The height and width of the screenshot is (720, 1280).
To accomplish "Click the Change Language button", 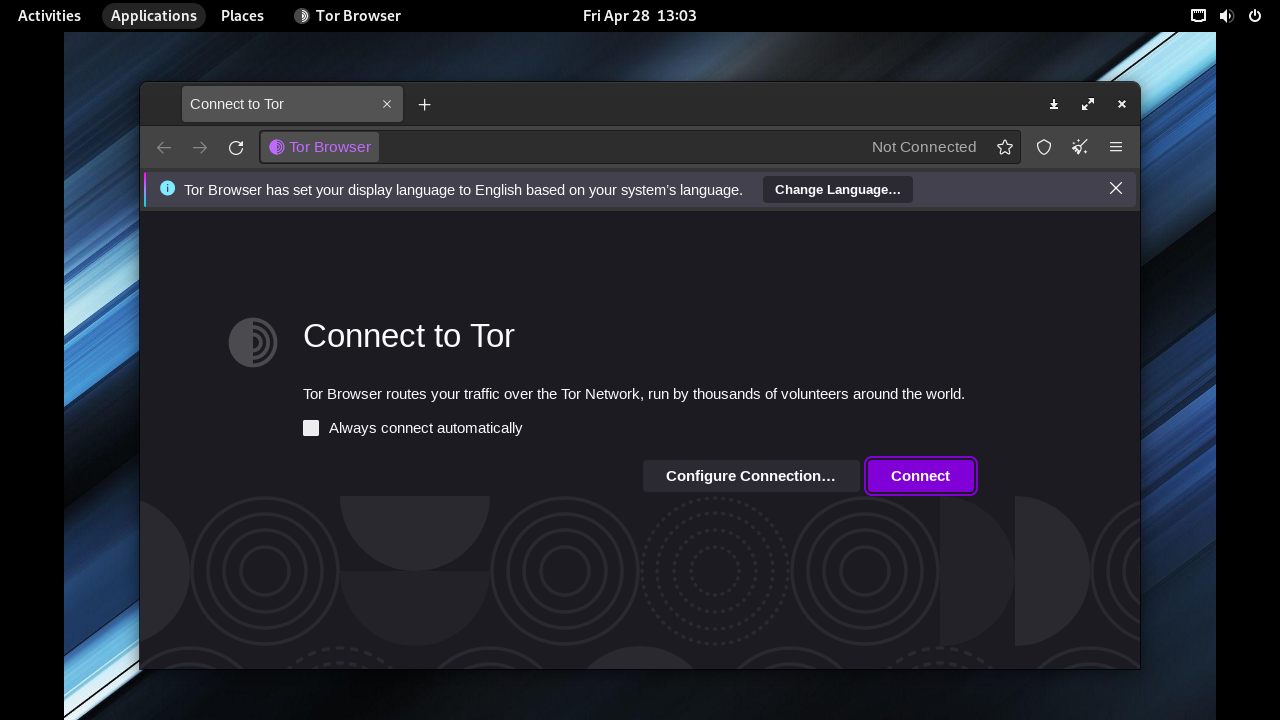I will (x=837, y=190).
